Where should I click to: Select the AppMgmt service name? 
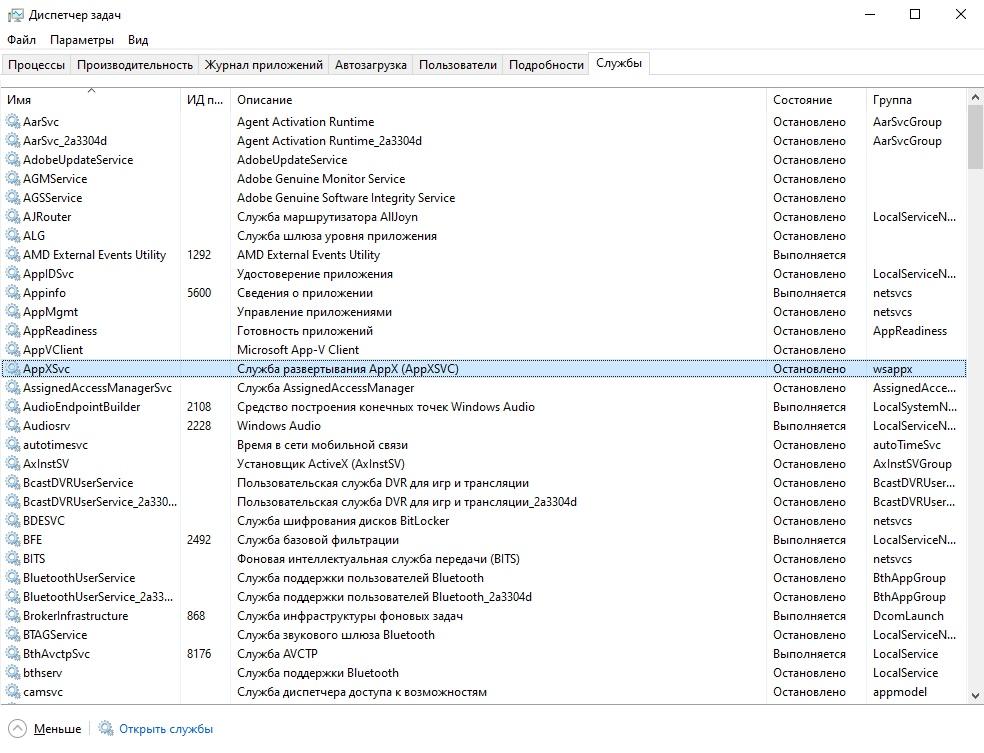51,311
